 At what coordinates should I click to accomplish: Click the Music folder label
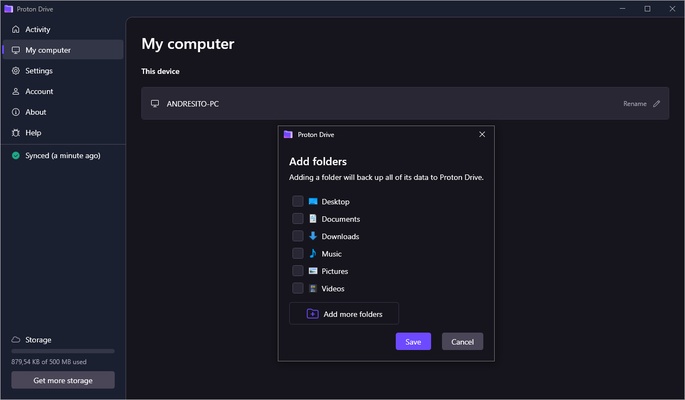(x=332, y=254)
